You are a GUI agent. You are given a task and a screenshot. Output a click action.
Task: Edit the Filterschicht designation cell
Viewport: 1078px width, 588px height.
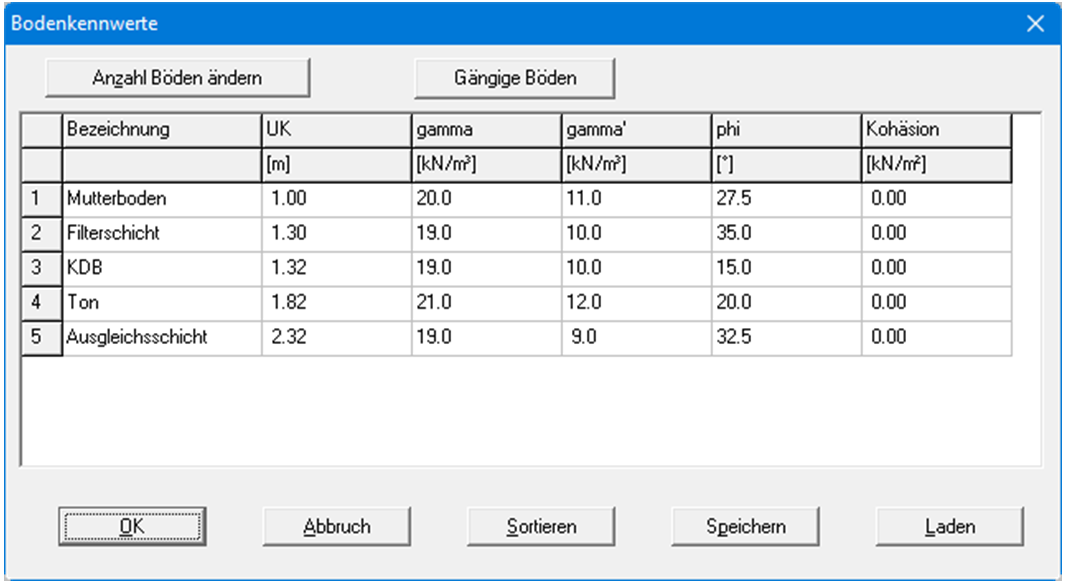[x=161, y=233]
